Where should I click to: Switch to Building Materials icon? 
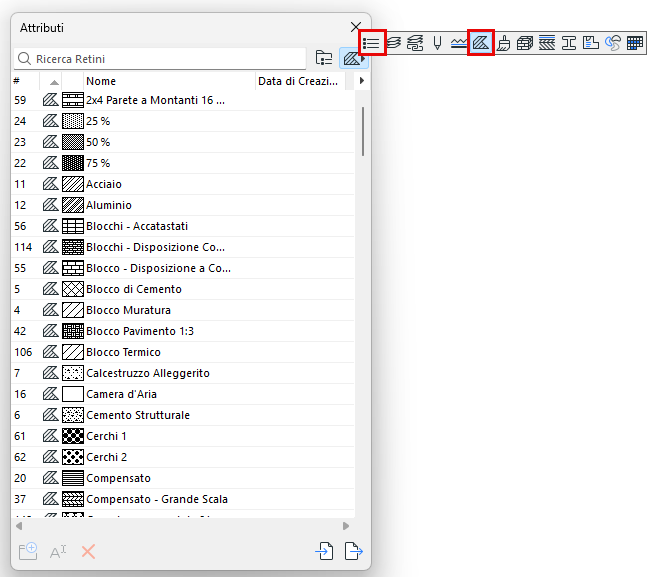(x=525, y=43)
